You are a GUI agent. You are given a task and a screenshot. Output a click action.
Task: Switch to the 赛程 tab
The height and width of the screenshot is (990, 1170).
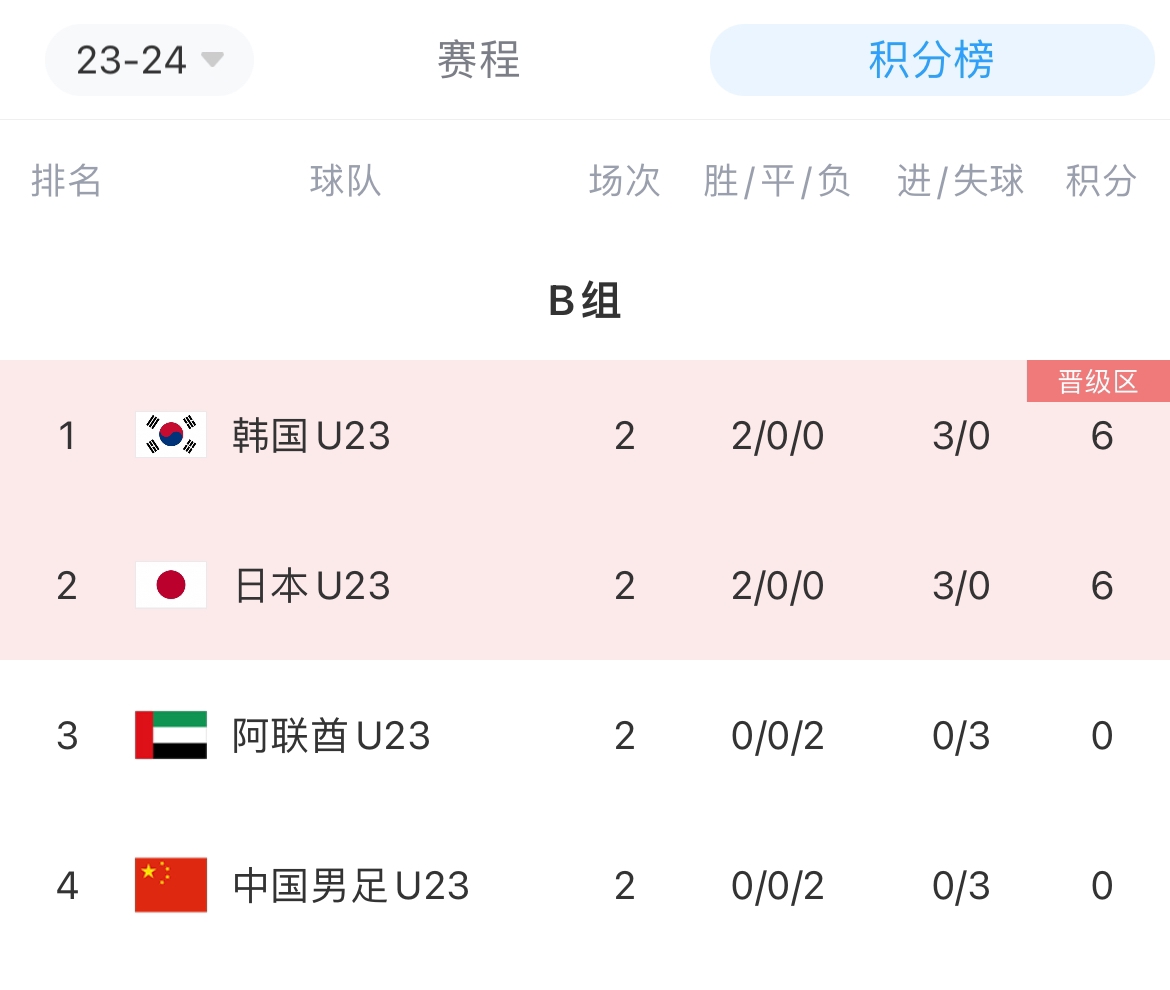478,60
